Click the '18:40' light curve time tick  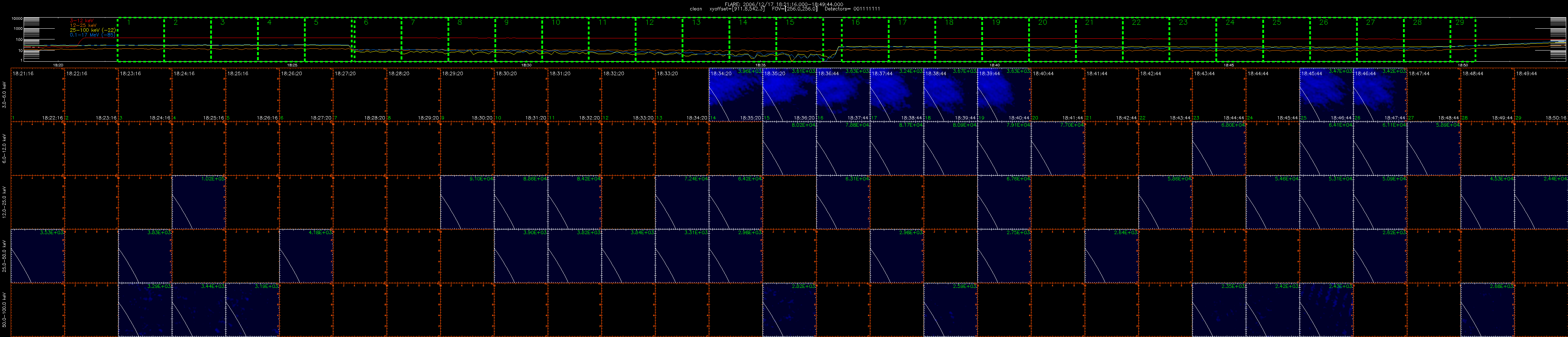[x=994, y=65]
